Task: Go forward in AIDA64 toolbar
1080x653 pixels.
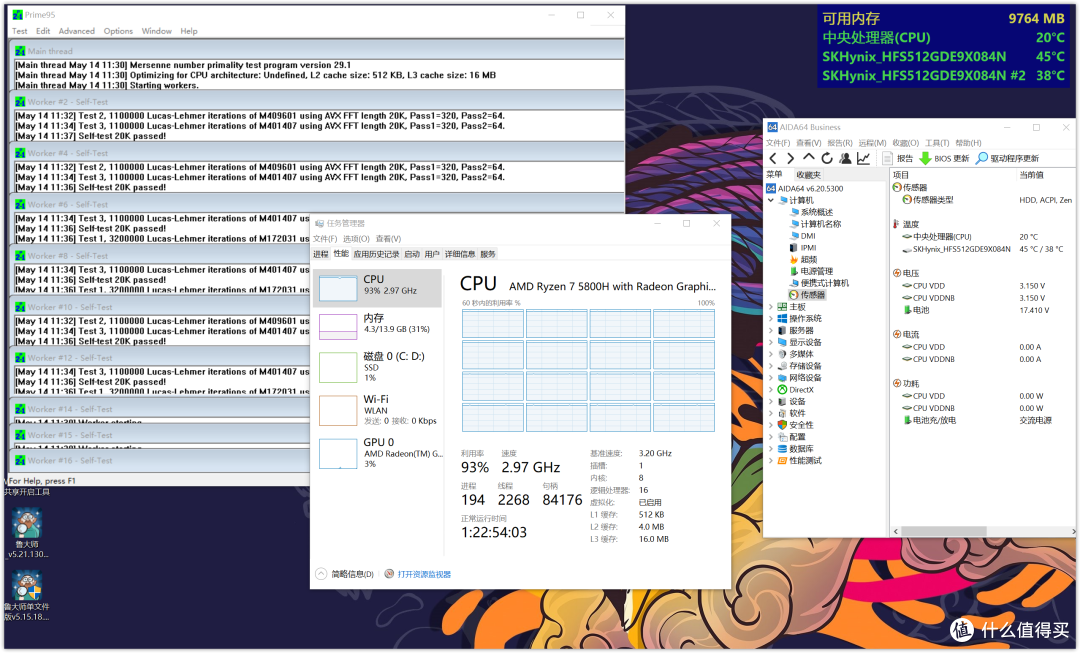Action: [791, 158]
